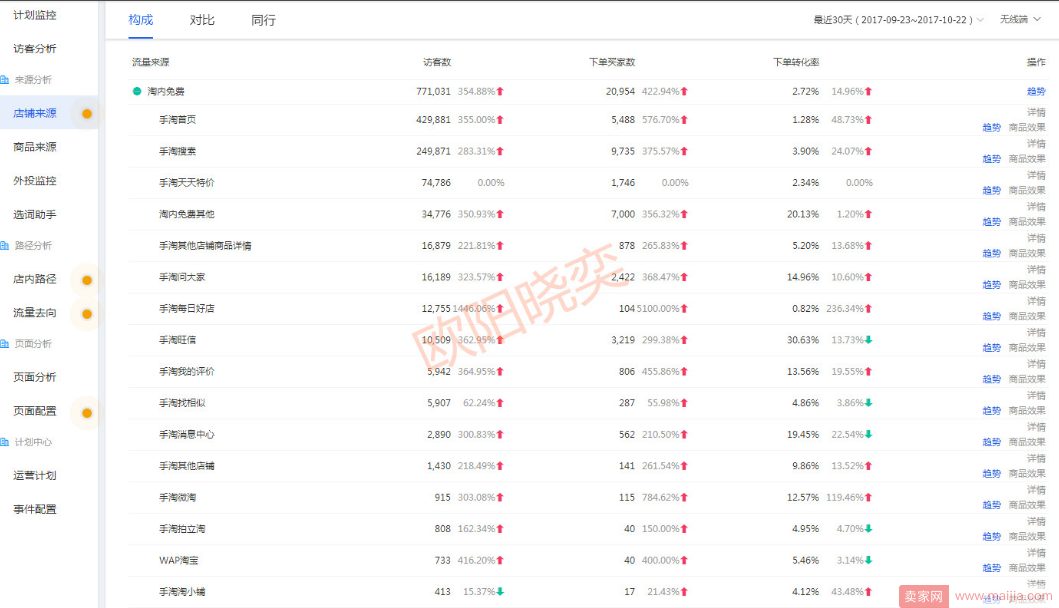Screen dimensions: 1059x608
Task: Click 商品效果 link for 手淘拍立淘 row
Action: [1027, 536]
